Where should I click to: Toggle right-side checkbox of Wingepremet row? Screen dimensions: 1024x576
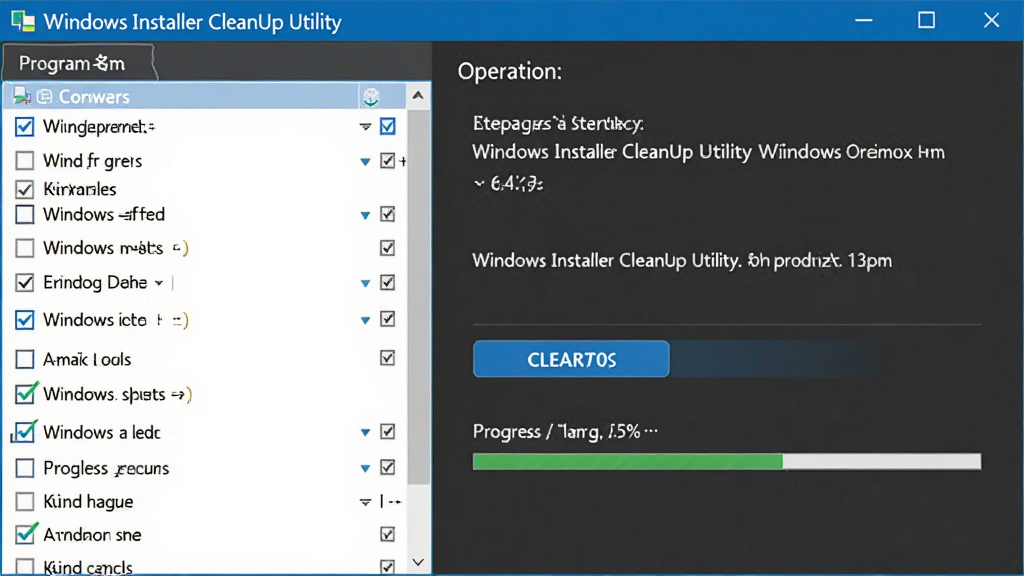tap(387, 126)
